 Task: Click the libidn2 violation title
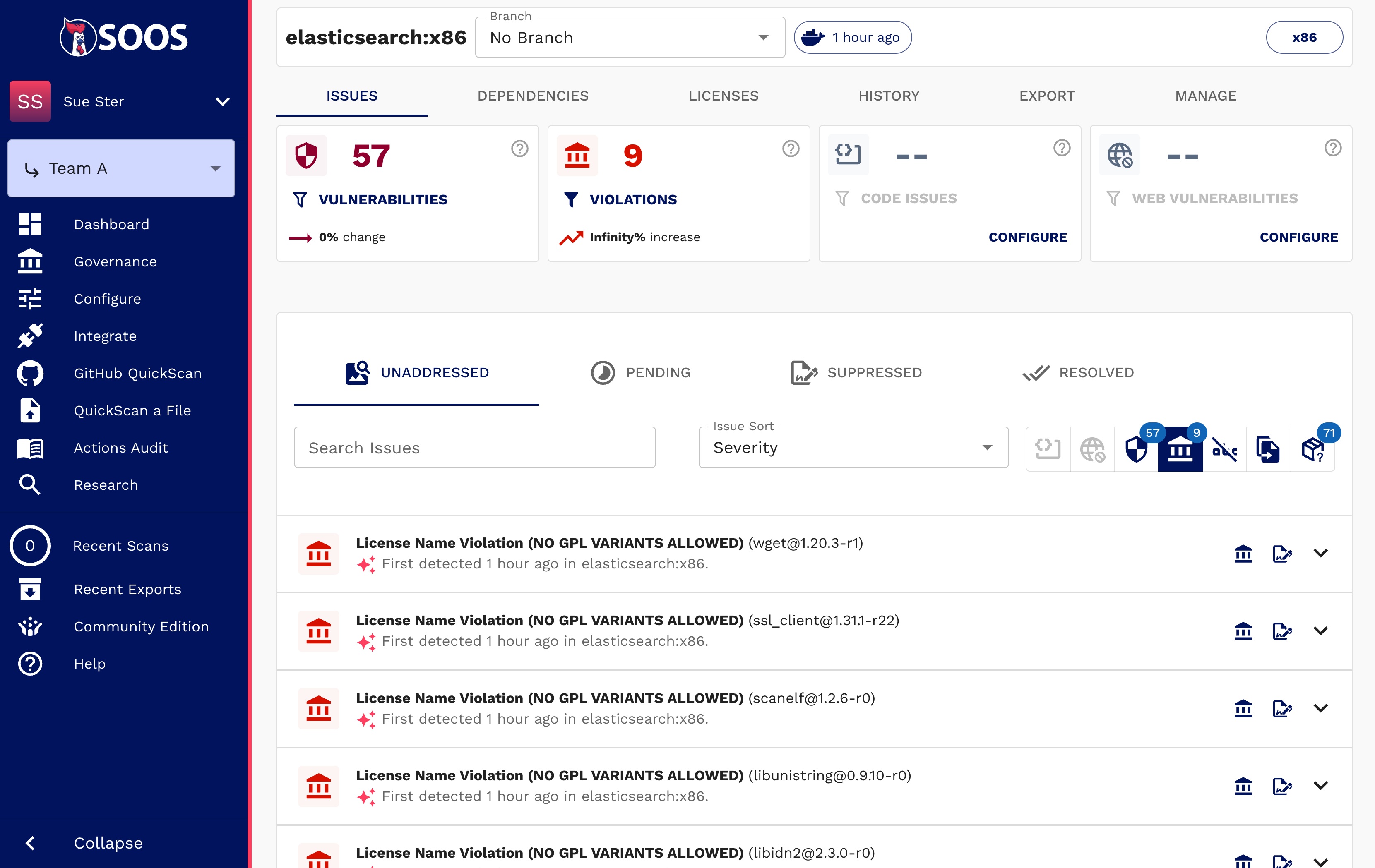pos(615,853)
